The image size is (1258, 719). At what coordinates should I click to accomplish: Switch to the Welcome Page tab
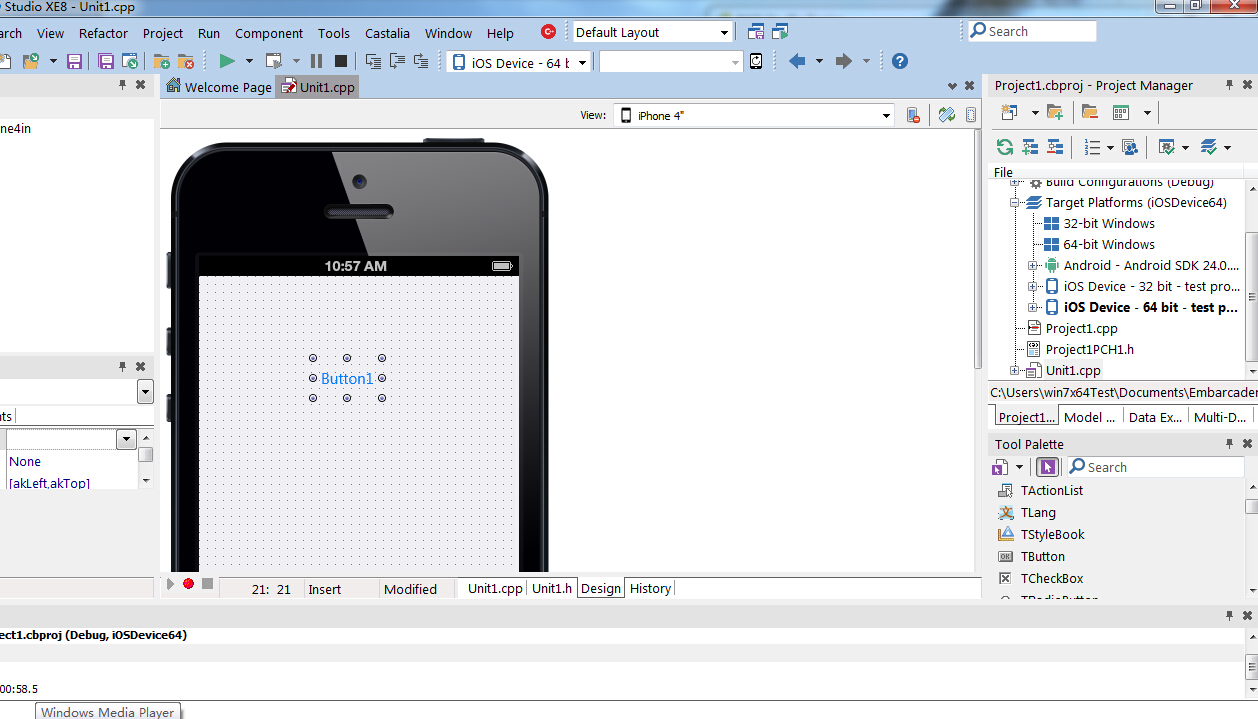click(x=218, y=87)
